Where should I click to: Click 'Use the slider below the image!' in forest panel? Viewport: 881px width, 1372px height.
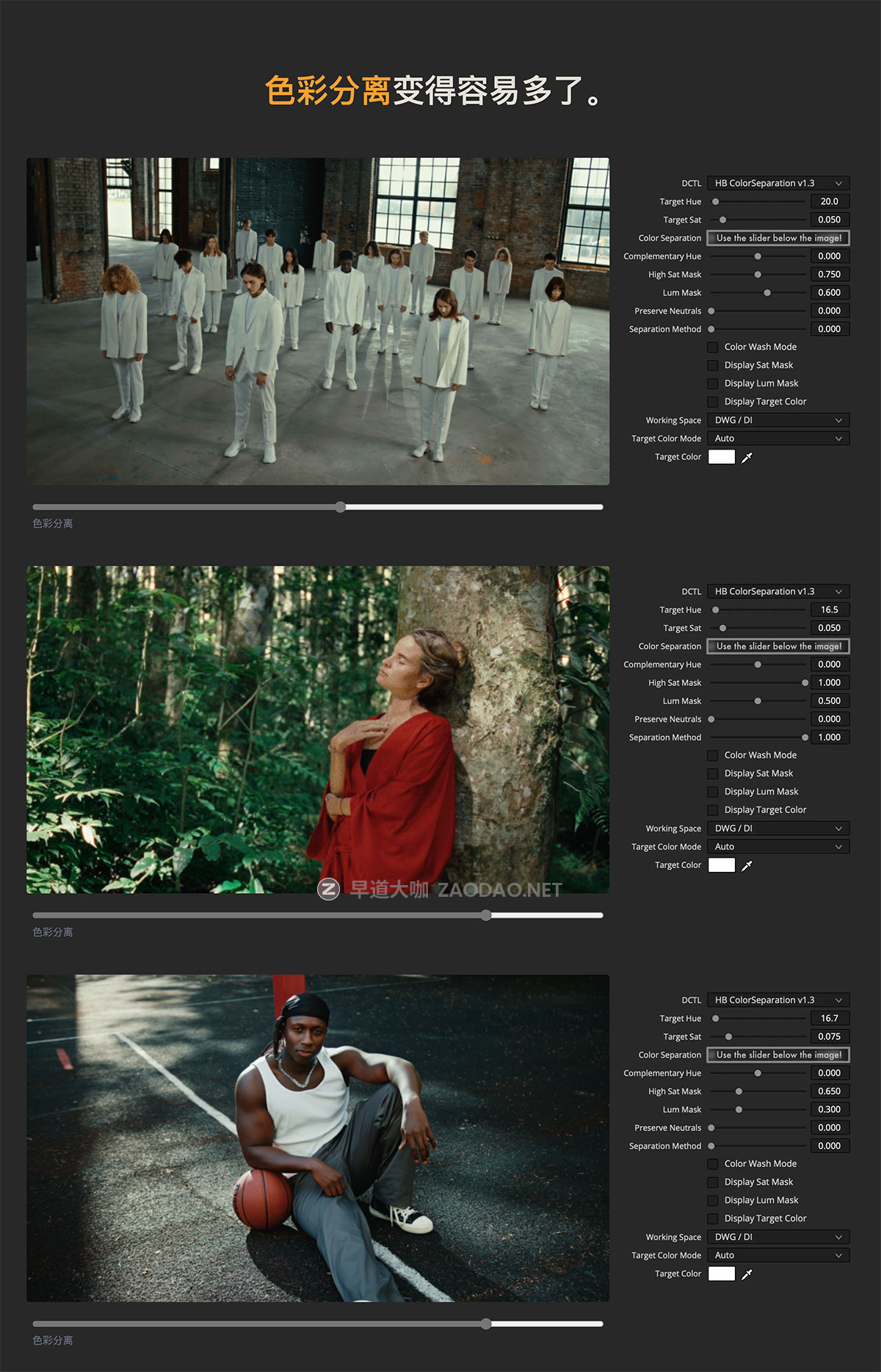pos(778,646)
